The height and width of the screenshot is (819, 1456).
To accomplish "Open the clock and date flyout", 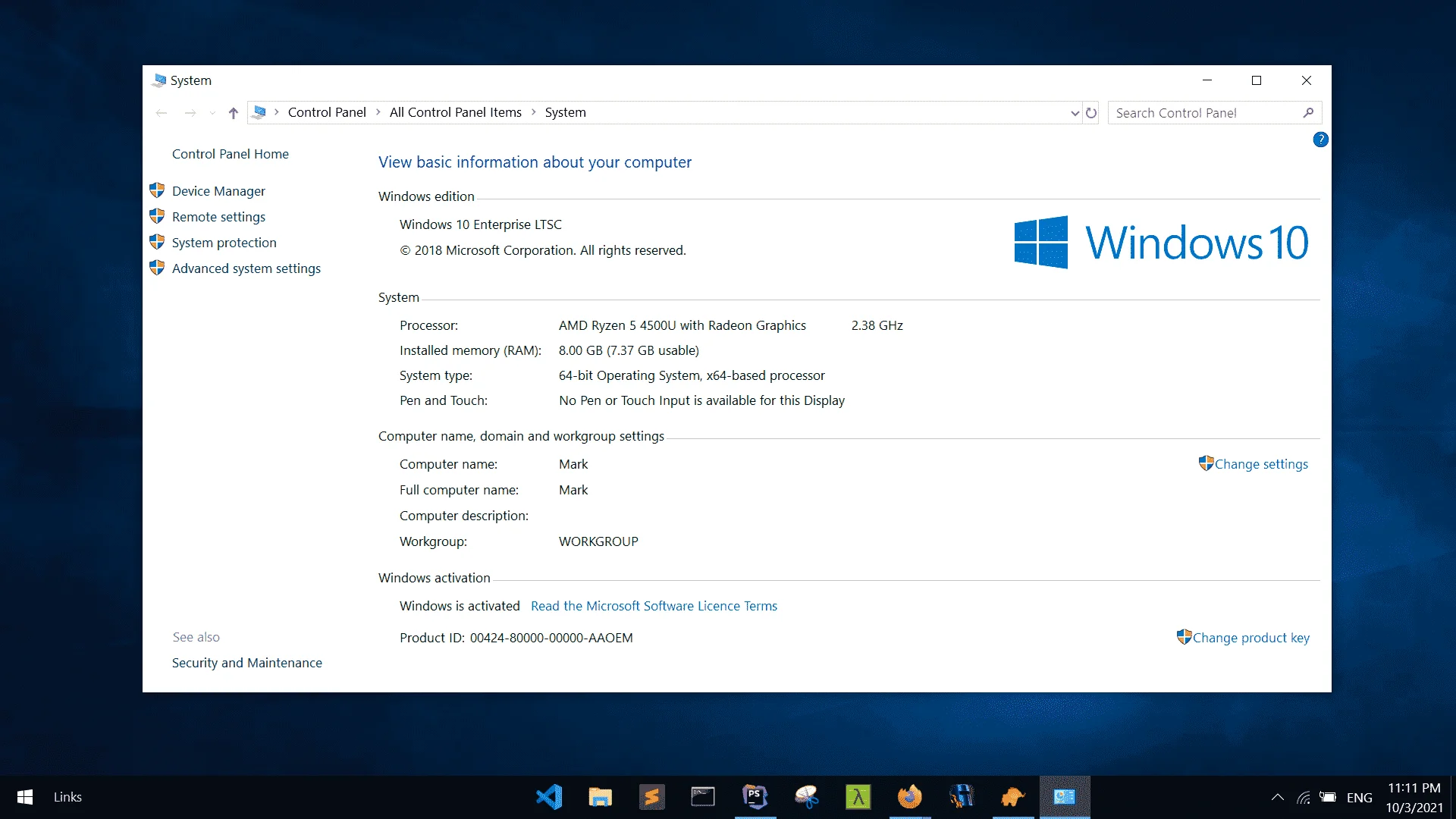I will pyautogui.click(x=1414, y=798).
